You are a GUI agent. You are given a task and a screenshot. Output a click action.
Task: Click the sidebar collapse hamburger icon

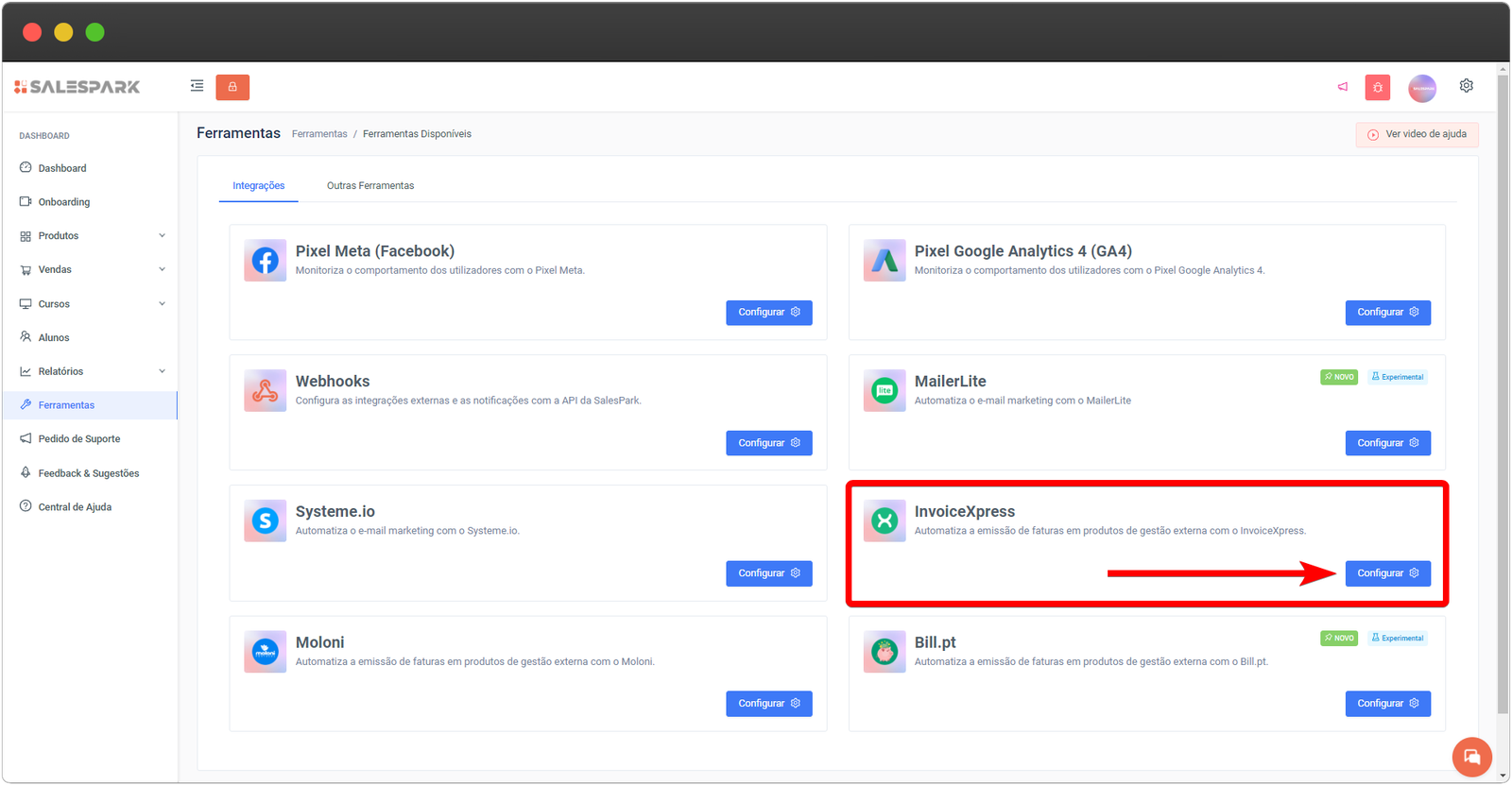pyautogui.click(x=197, y=86)
